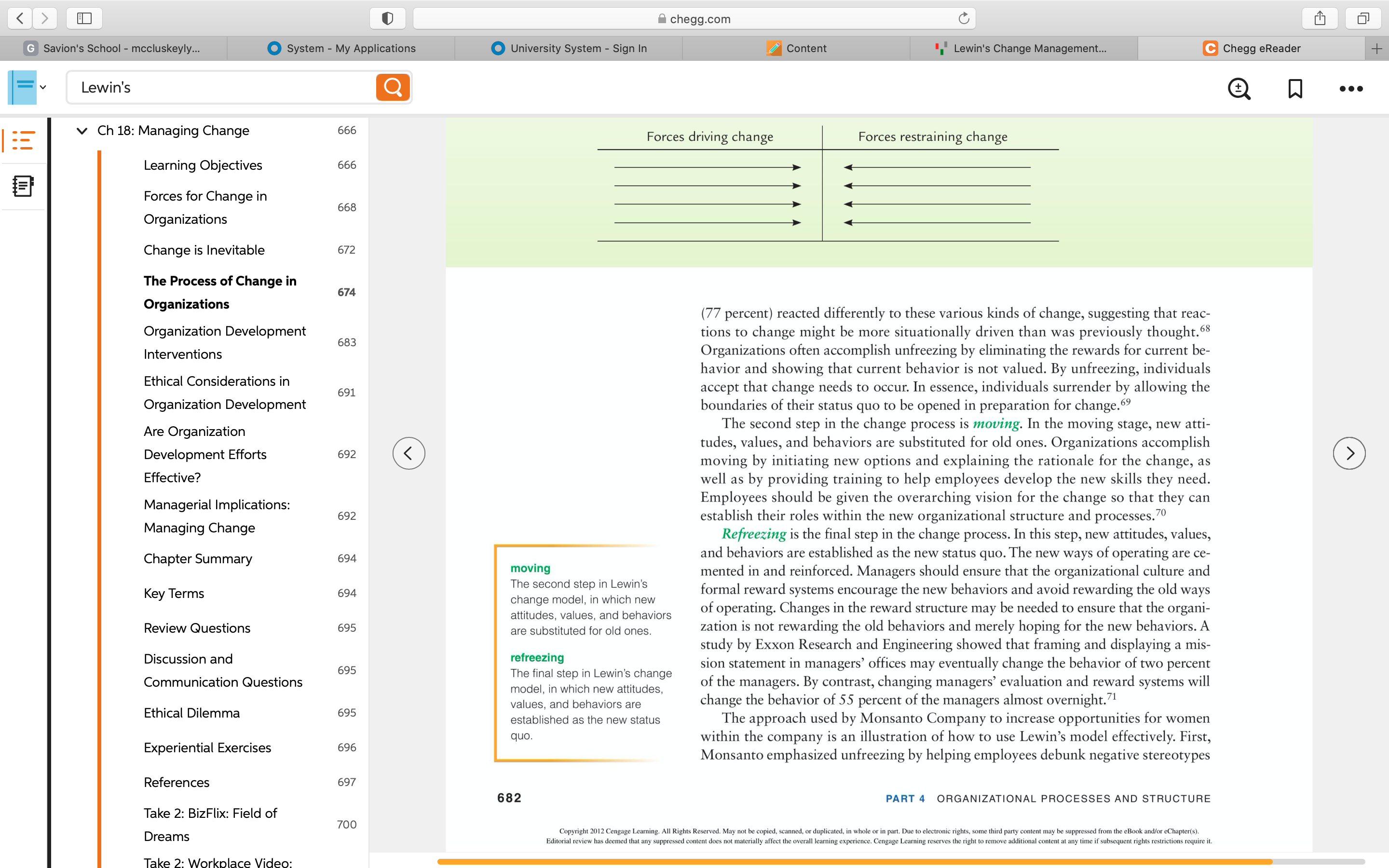
Task: Open the zoom magnifier tool
Action: pyautogui.click(x=1239, y=88)
